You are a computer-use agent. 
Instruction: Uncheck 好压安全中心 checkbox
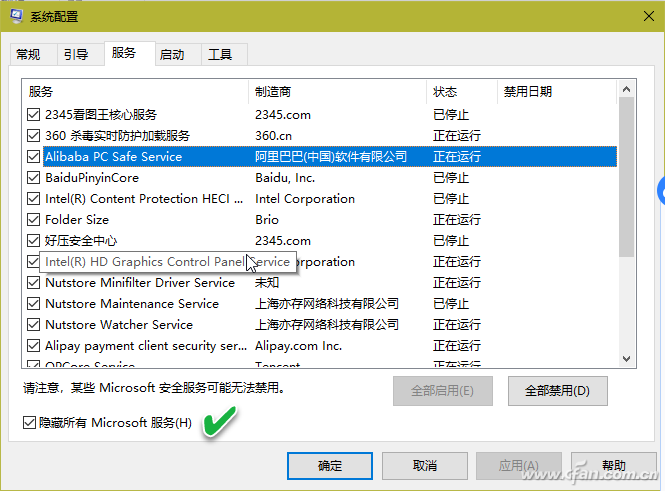point(34,240)
